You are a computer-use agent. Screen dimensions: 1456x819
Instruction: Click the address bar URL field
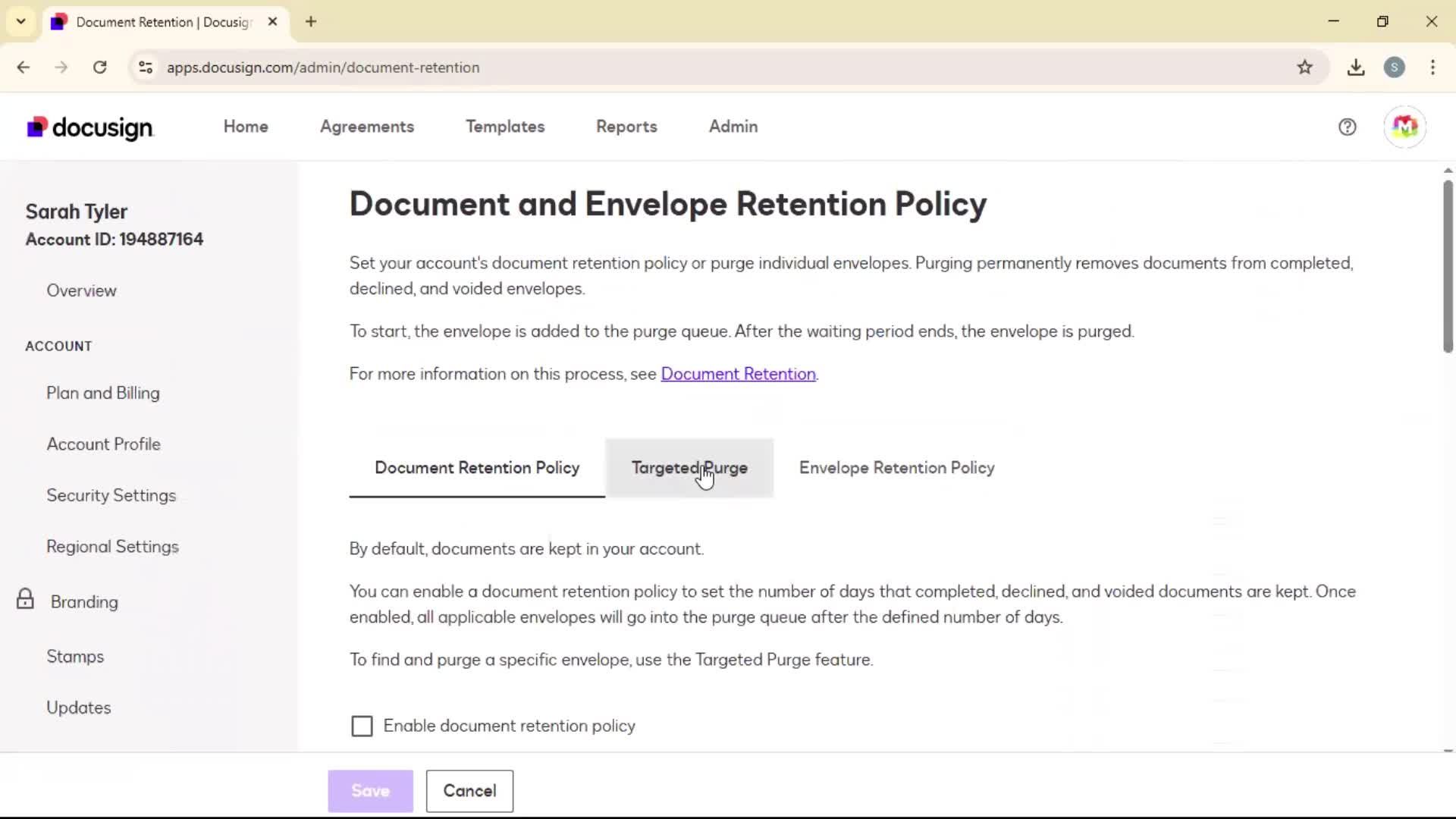coord(728,67)
